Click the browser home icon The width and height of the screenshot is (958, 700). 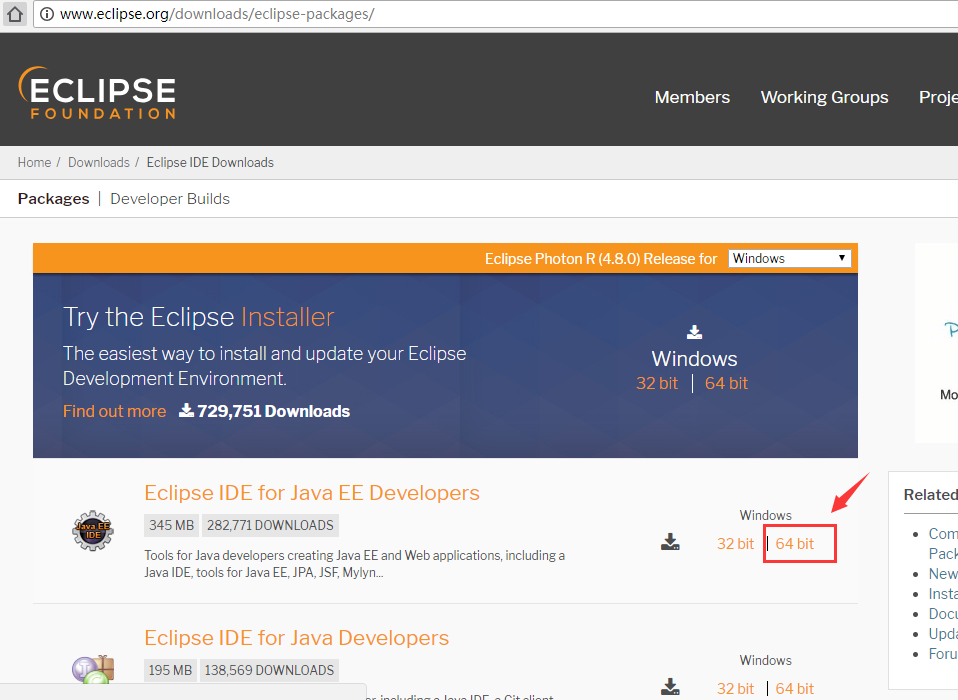click(15, 13)
